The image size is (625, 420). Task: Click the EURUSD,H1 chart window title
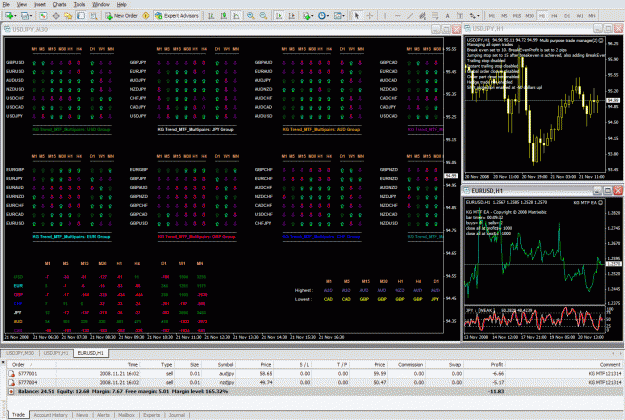487,191
